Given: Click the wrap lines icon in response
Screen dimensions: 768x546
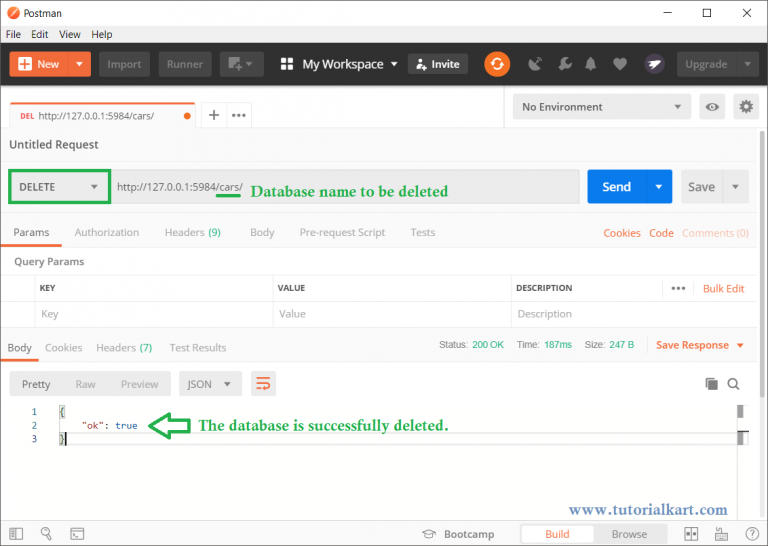Looking at the screenshot, I should click(263, 384).
